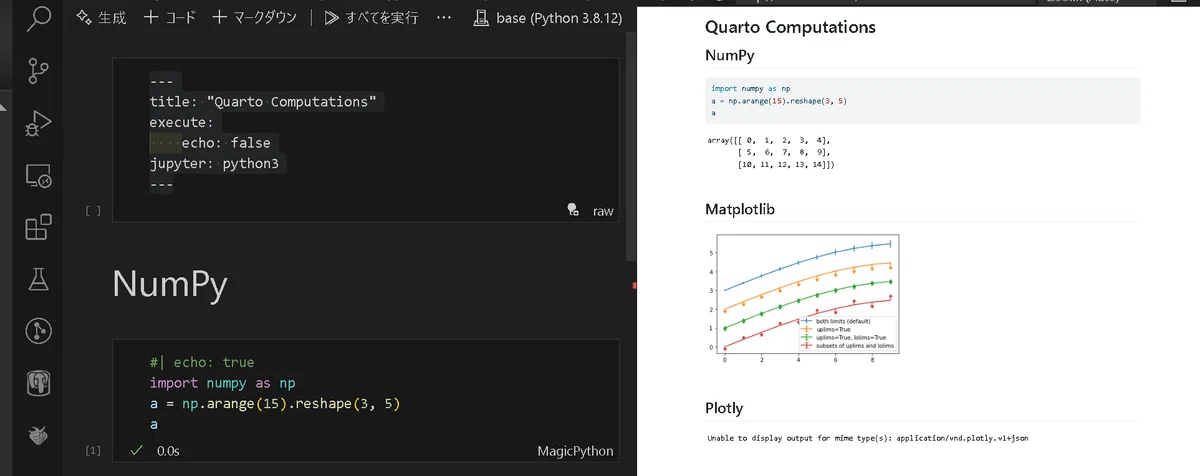
Task: Click the Quarto Computations title in preview
Action: (x=790, y=27)
